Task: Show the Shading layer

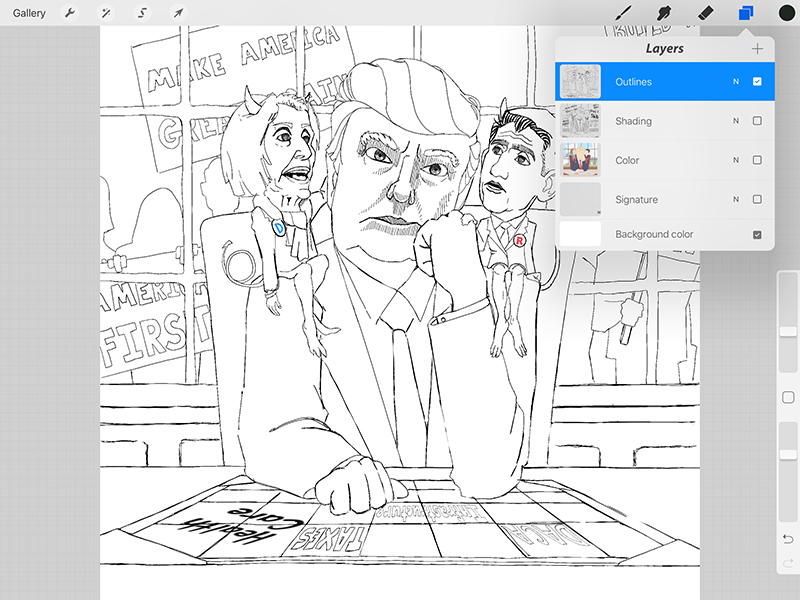Action: click(x=757, y=120)
